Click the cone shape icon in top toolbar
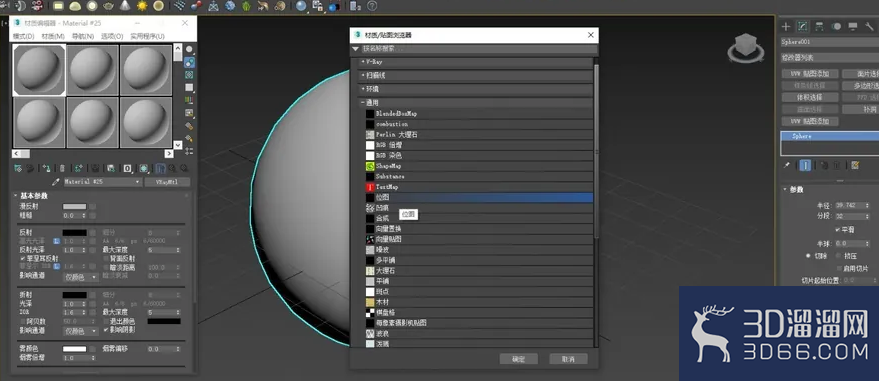Viewport: 879px width, 381px height. click(125, 6)
